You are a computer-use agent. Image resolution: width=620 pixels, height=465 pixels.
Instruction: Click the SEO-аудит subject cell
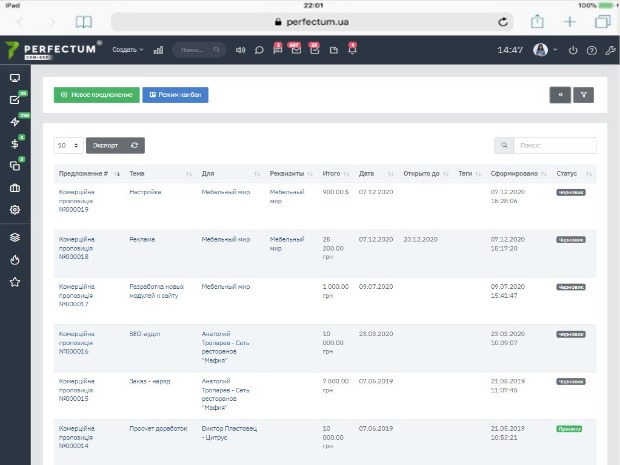pyautogui.click(x=145, y=334)
